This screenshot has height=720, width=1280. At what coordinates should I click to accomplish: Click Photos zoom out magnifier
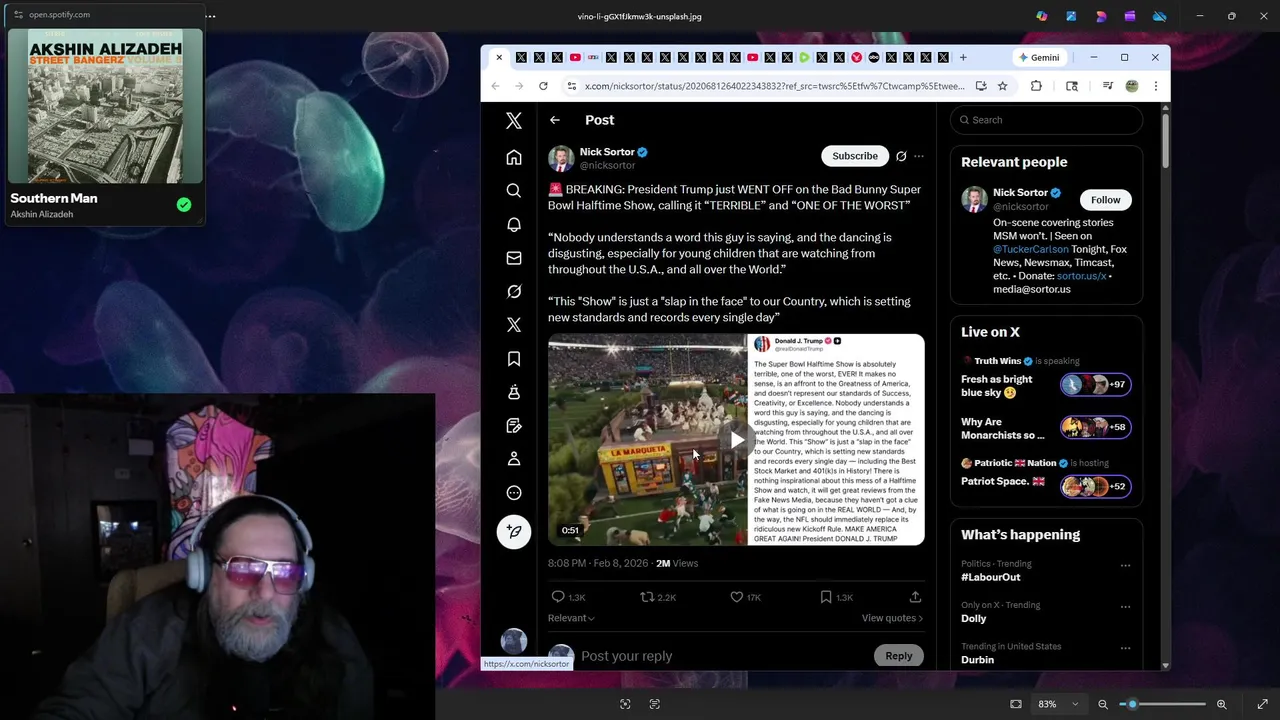pos(1103,704)
